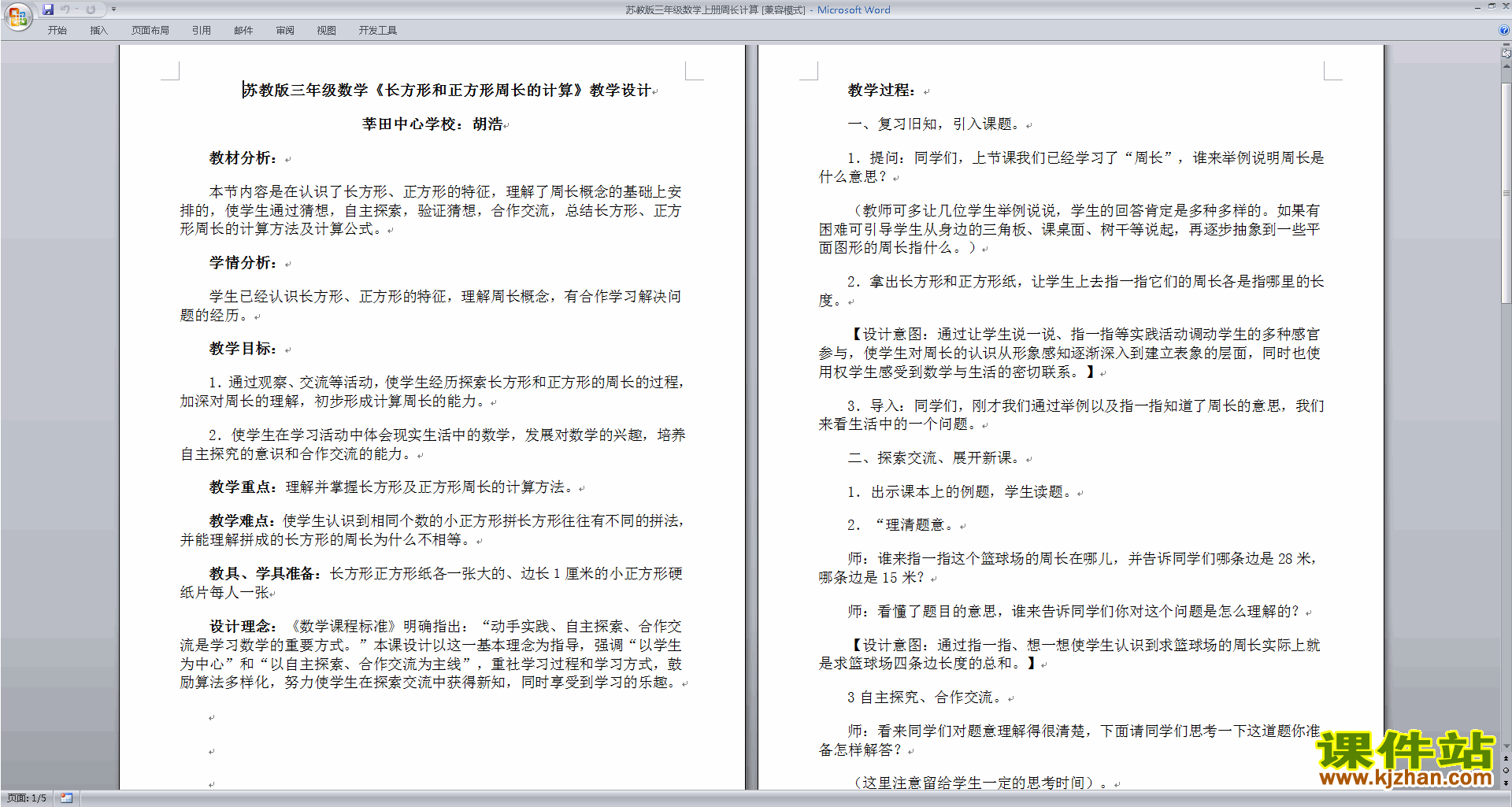Open the round Office button menu
1512x807 pixels.
[x=17, y=16]
